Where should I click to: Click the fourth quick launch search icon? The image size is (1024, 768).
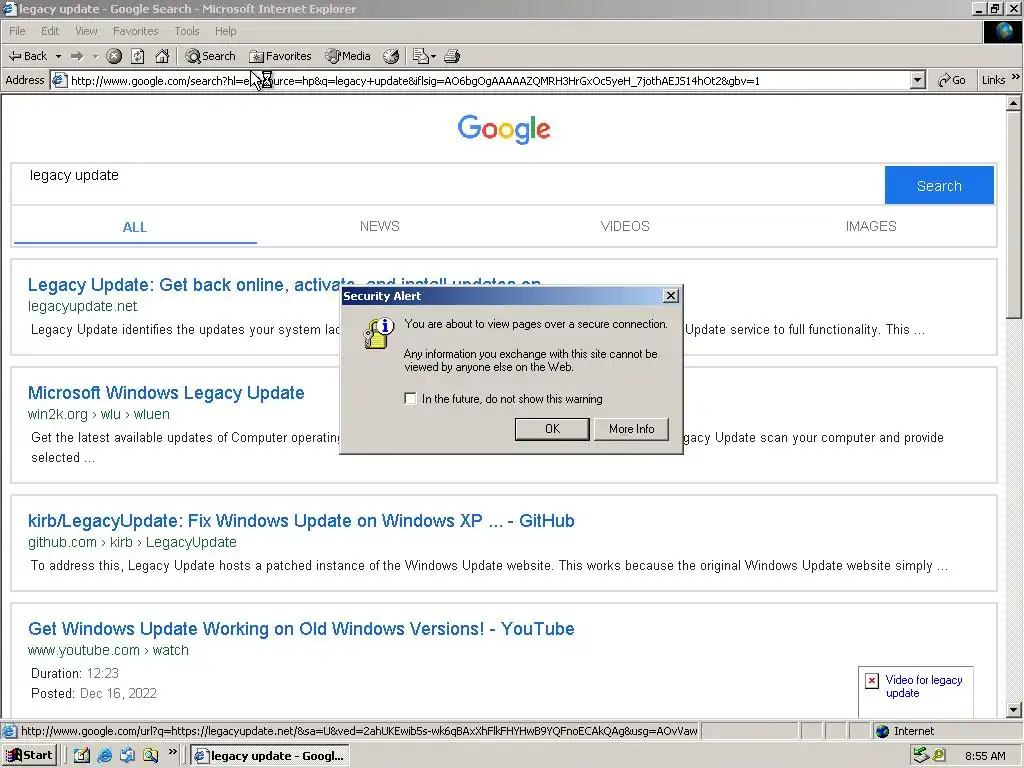coord(150,755)
